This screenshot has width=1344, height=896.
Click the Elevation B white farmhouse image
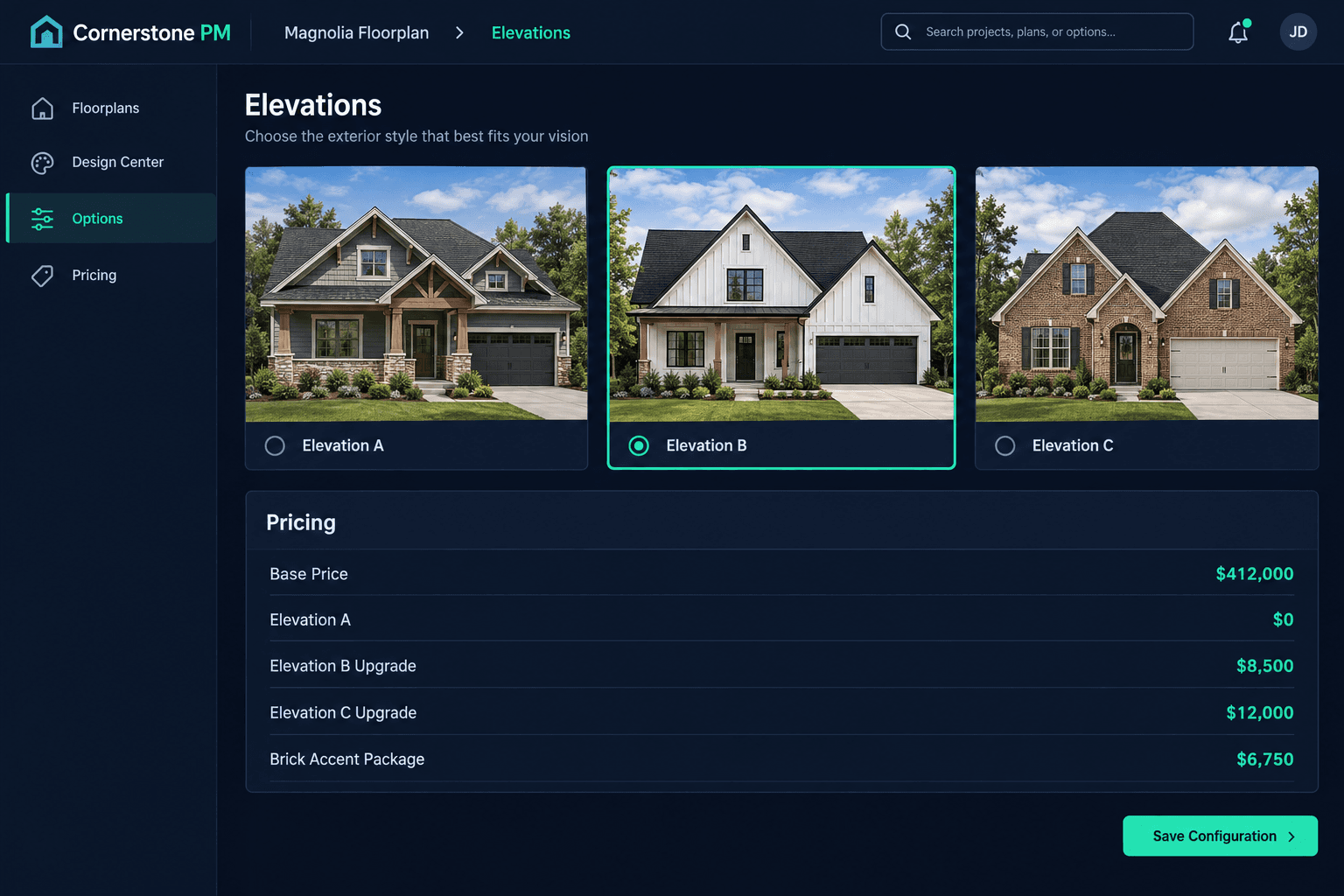(x=781, y=293)
